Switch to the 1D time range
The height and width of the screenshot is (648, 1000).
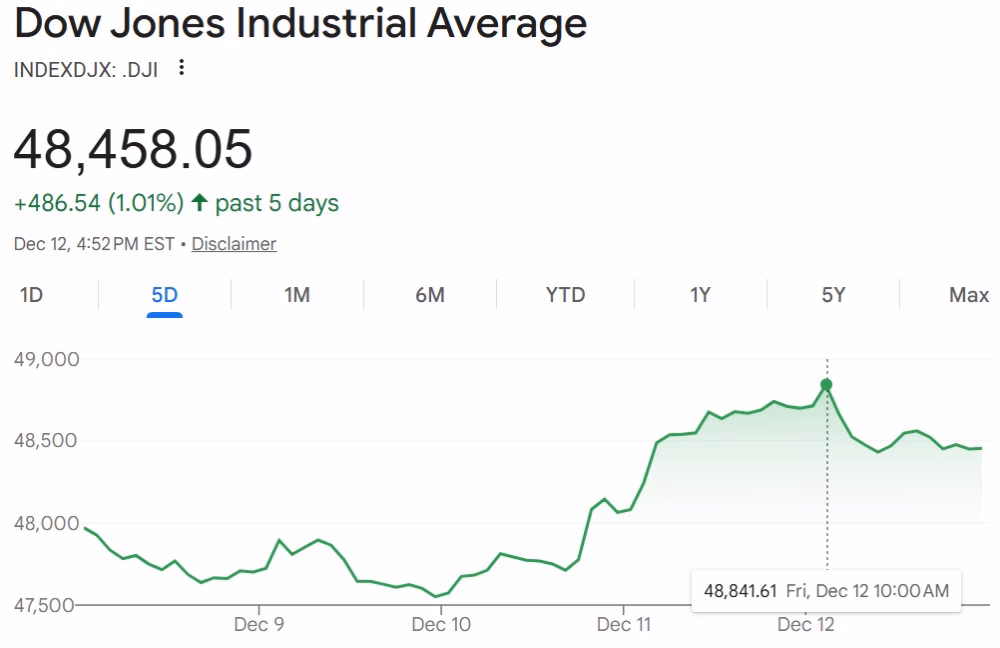coord(32,295)
